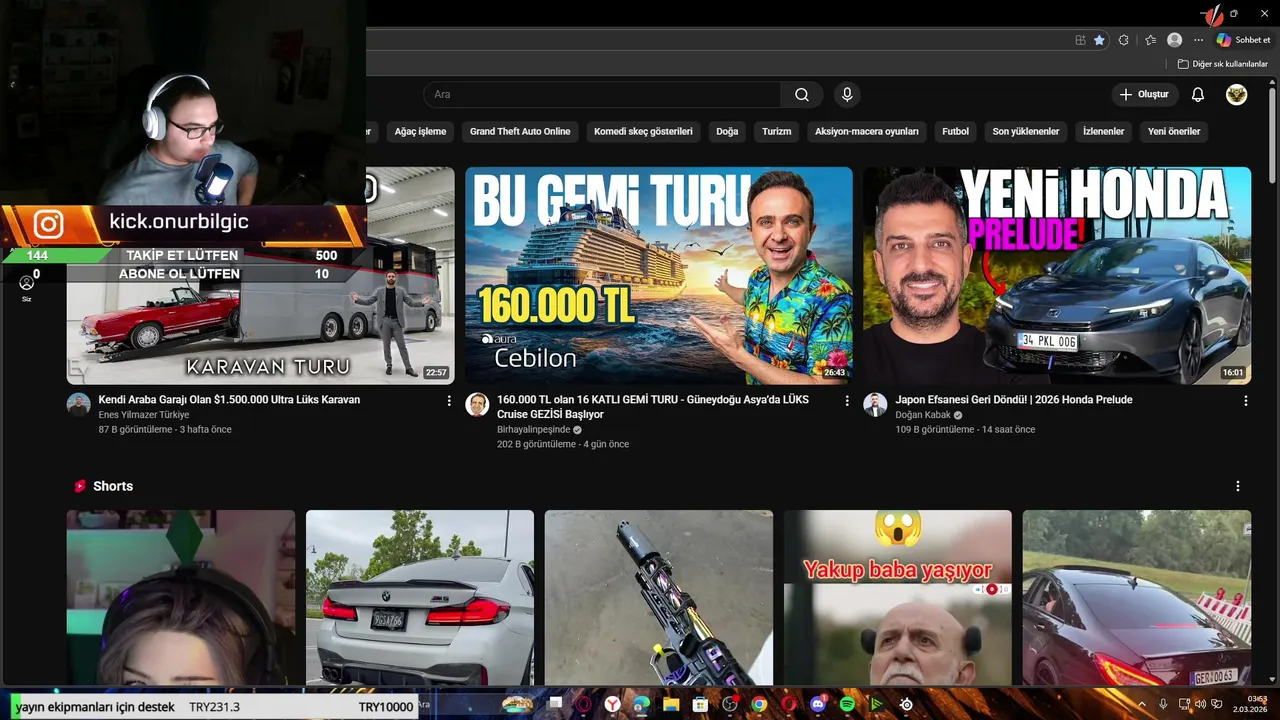This screenshot has height=720, width=1280.
Task: Select the Ağaç işleme filter chip
Action: [x=420, y=131]
